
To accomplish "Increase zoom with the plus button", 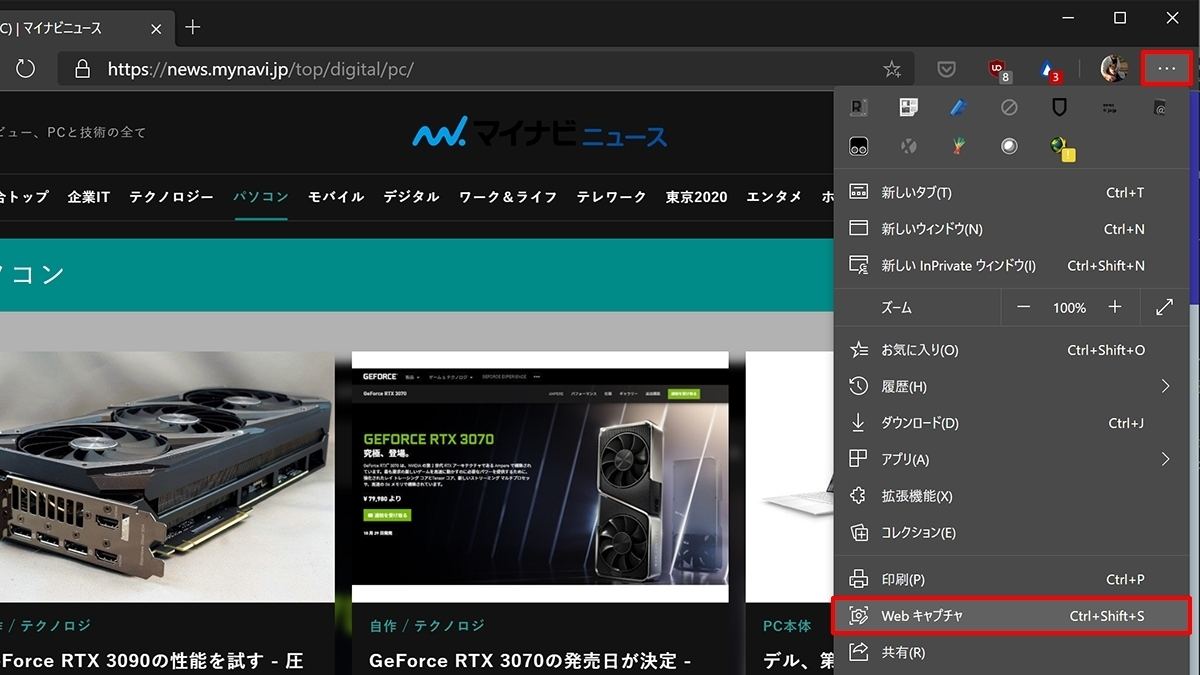I will point(1115,308).
